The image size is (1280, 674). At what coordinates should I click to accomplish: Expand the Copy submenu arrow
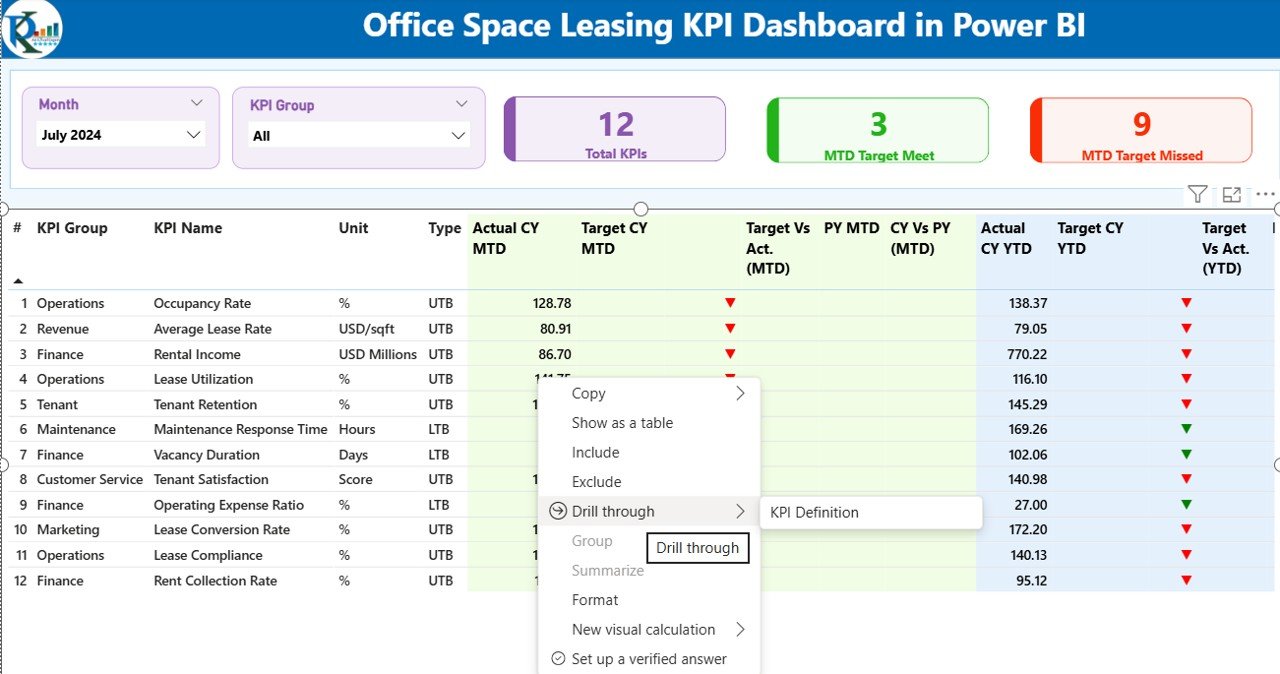tap(740, 393)
